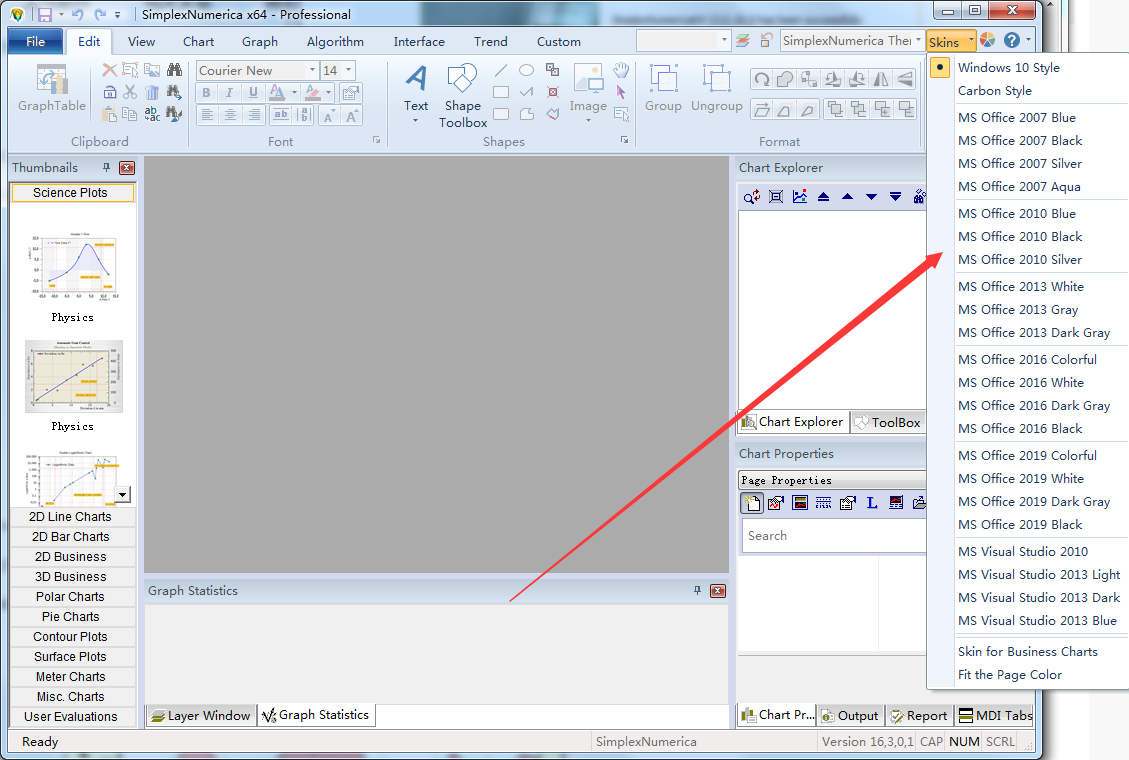Select the first Physics chart thumbnail
The width and height of the screenshot is (1129, 760).
click(x=73, y=266)
